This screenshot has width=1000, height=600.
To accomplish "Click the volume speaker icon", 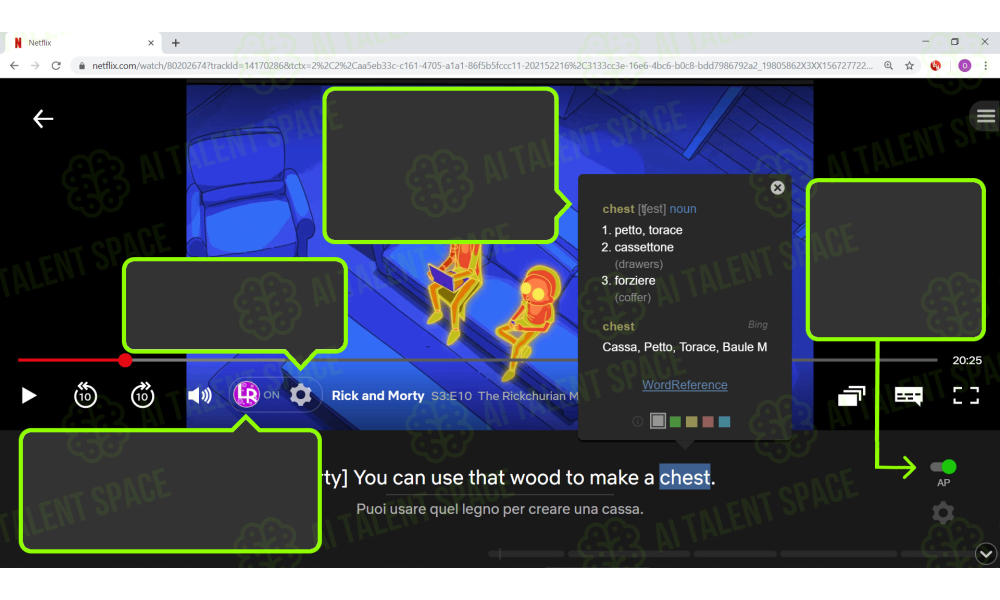I will [x=200, y=395].
